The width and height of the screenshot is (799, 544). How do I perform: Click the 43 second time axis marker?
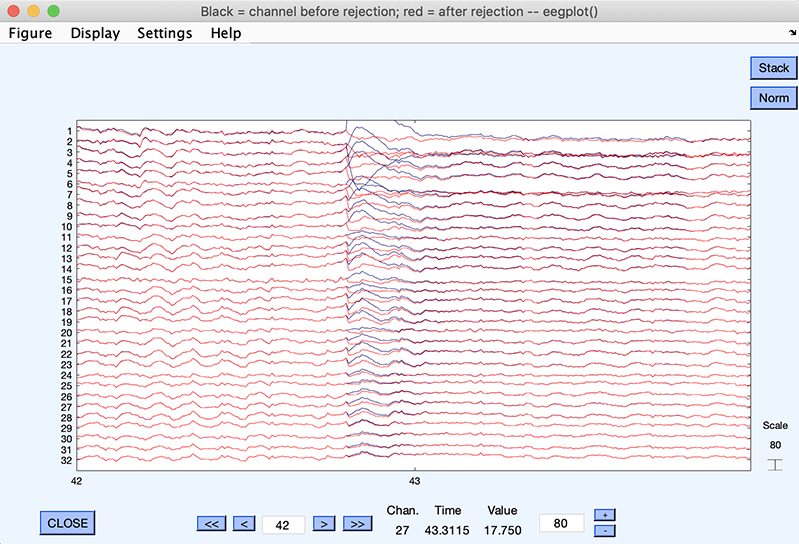(x=414, y=480)
